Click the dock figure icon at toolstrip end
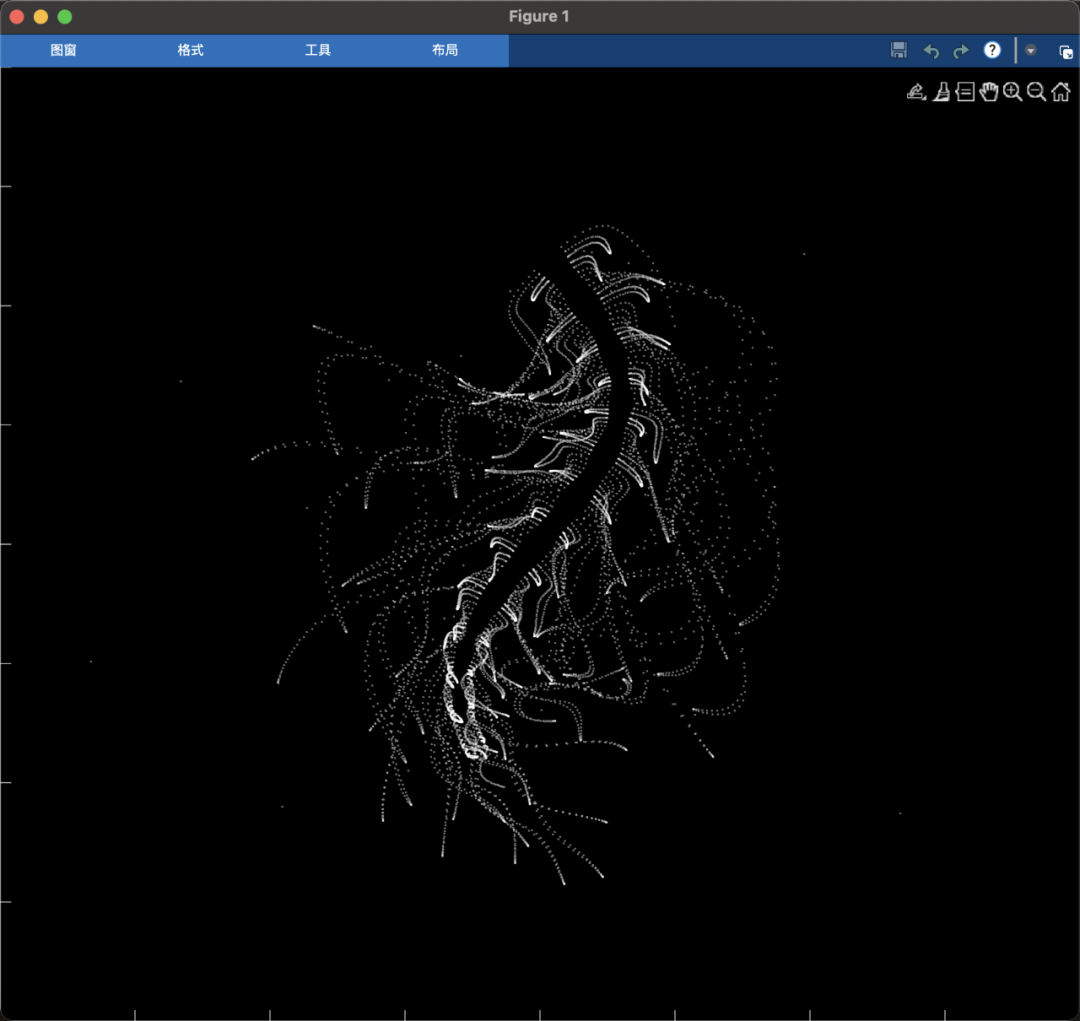 [x=1066, y=52]
